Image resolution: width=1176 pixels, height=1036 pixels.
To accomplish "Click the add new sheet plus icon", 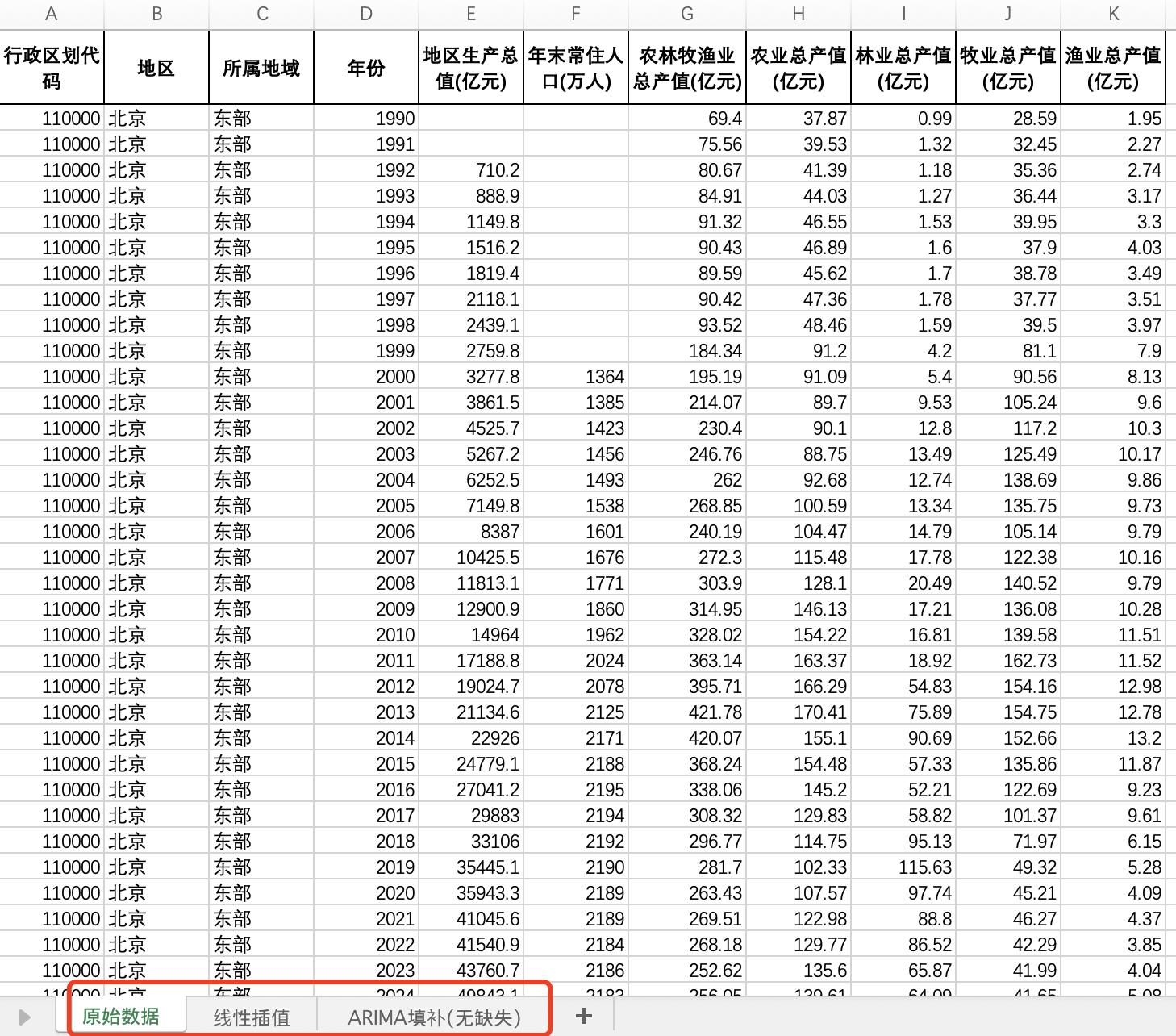I will pos(584,1017).
